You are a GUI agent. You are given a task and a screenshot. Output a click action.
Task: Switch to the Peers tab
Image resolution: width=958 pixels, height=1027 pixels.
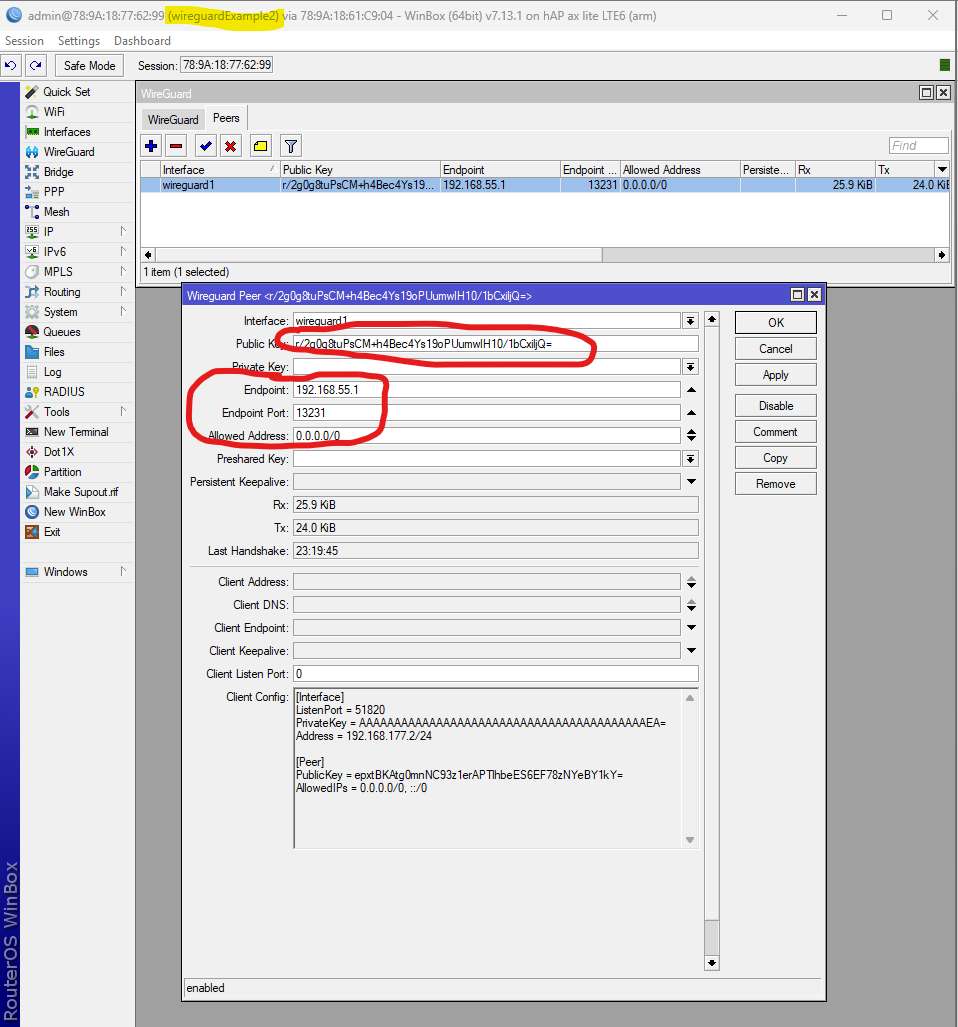[226, 118]
